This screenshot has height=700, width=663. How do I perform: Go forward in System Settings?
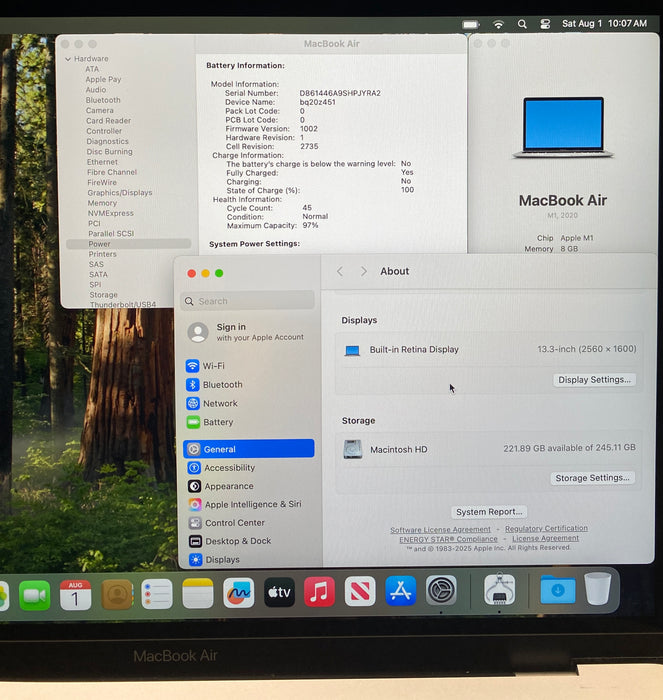pyautogui.click(x=364, y=271)
